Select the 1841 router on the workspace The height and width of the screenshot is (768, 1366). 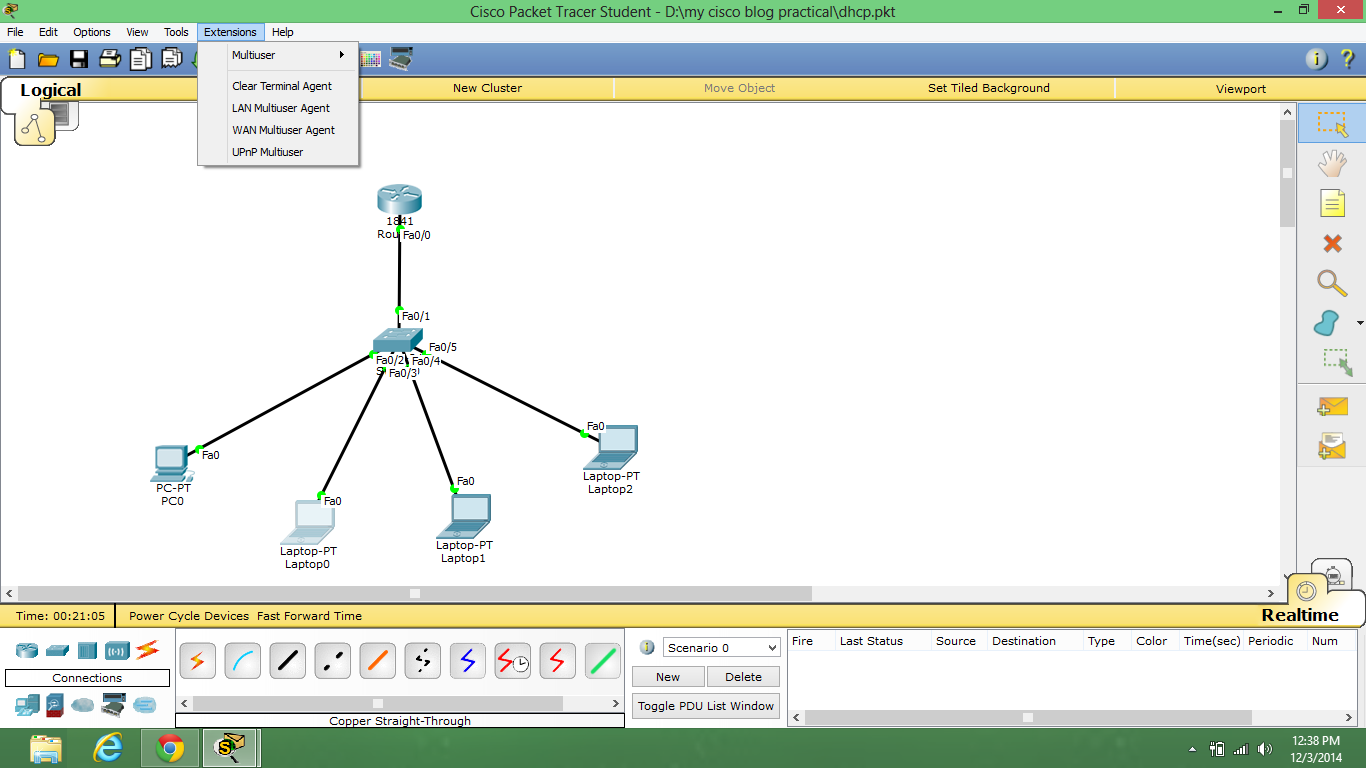coord(399,200)
